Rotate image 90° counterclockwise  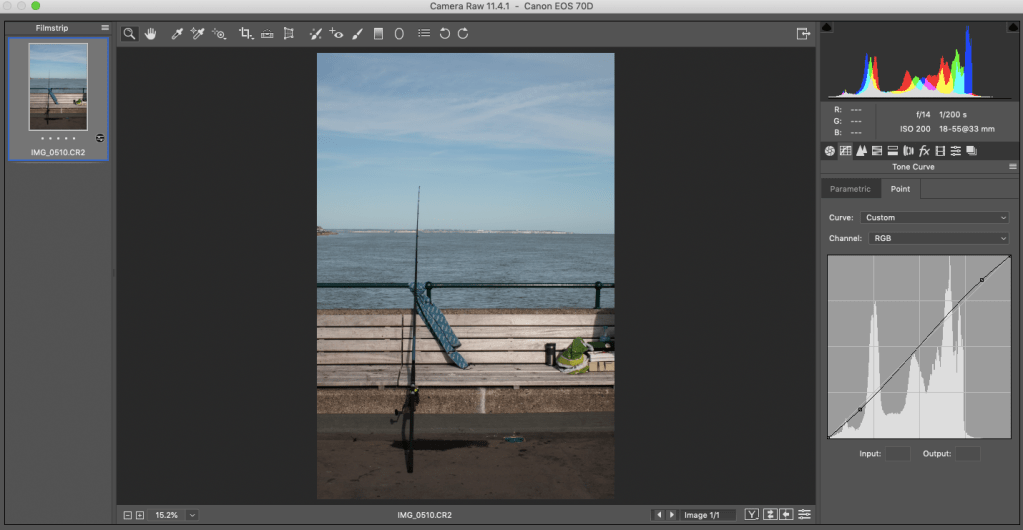[x=444, y=33]
